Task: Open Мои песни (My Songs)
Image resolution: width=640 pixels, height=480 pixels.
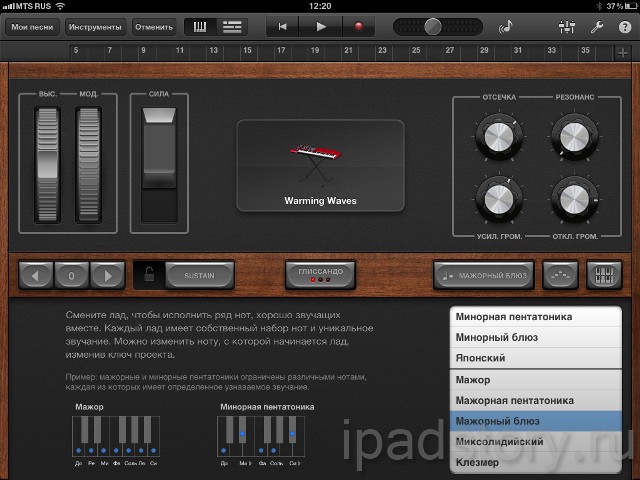Action: (x=32, y=27)
